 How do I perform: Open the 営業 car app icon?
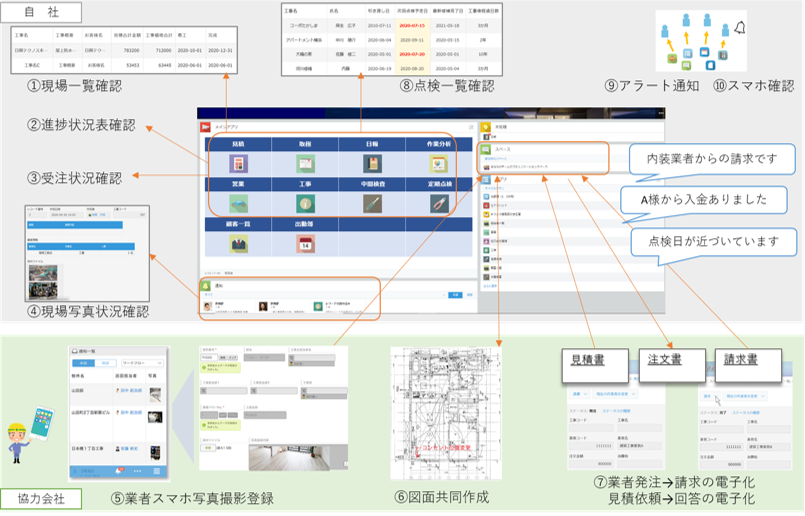coord(238,204)
